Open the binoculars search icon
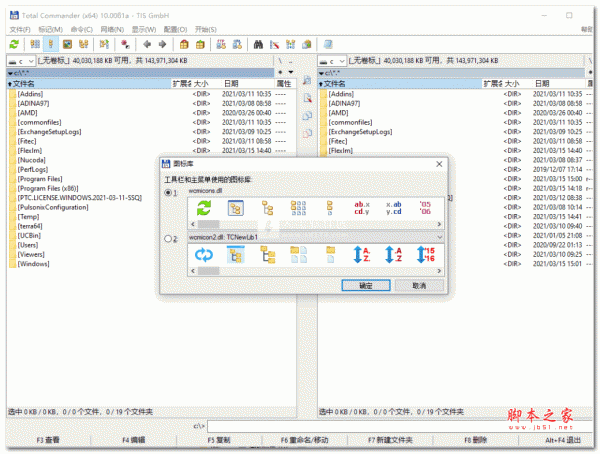Viewport: 600px width, 454px height. [x=258, y=44]
